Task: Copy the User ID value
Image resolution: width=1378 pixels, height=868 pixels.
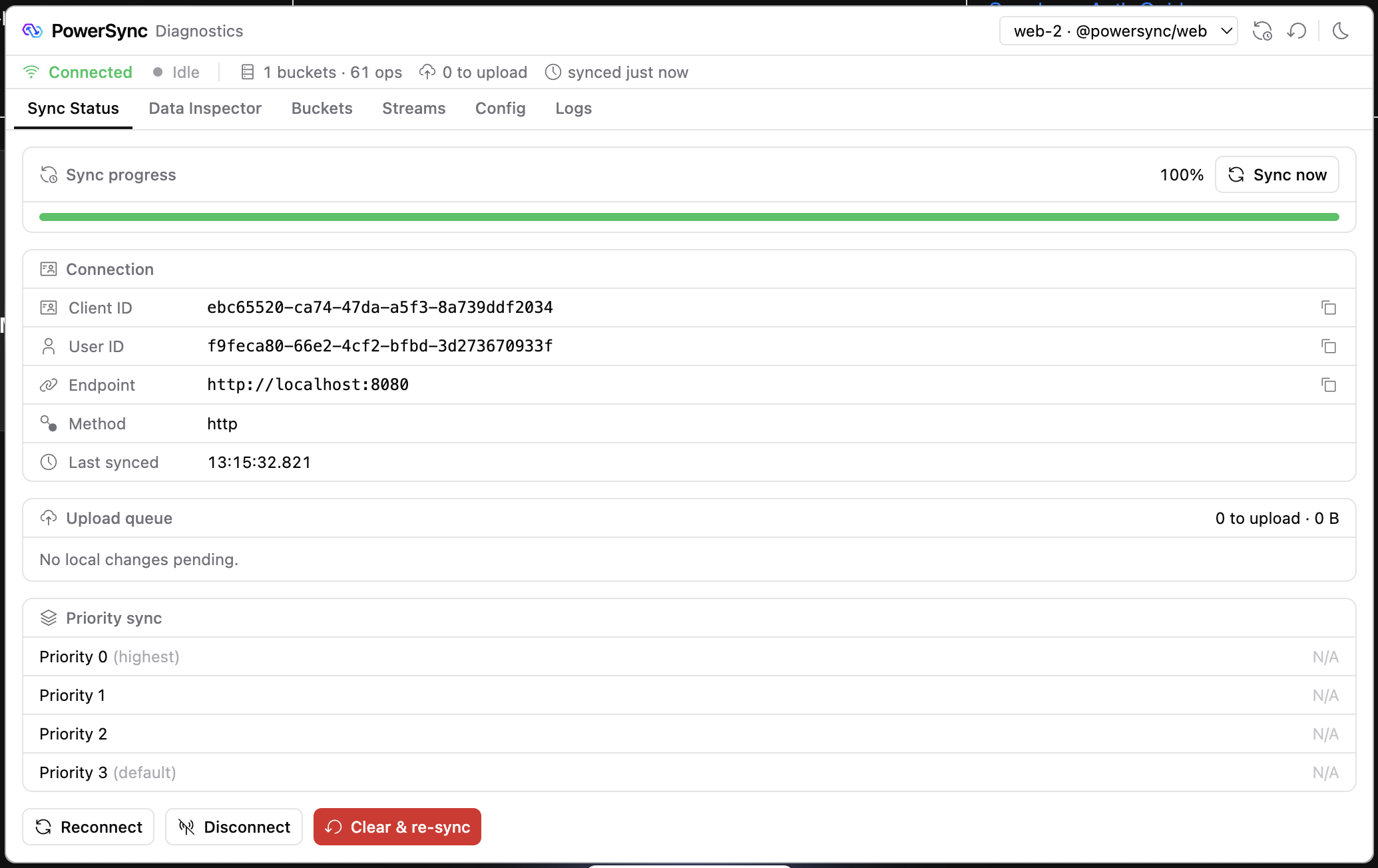Action: pos(1329,346)
